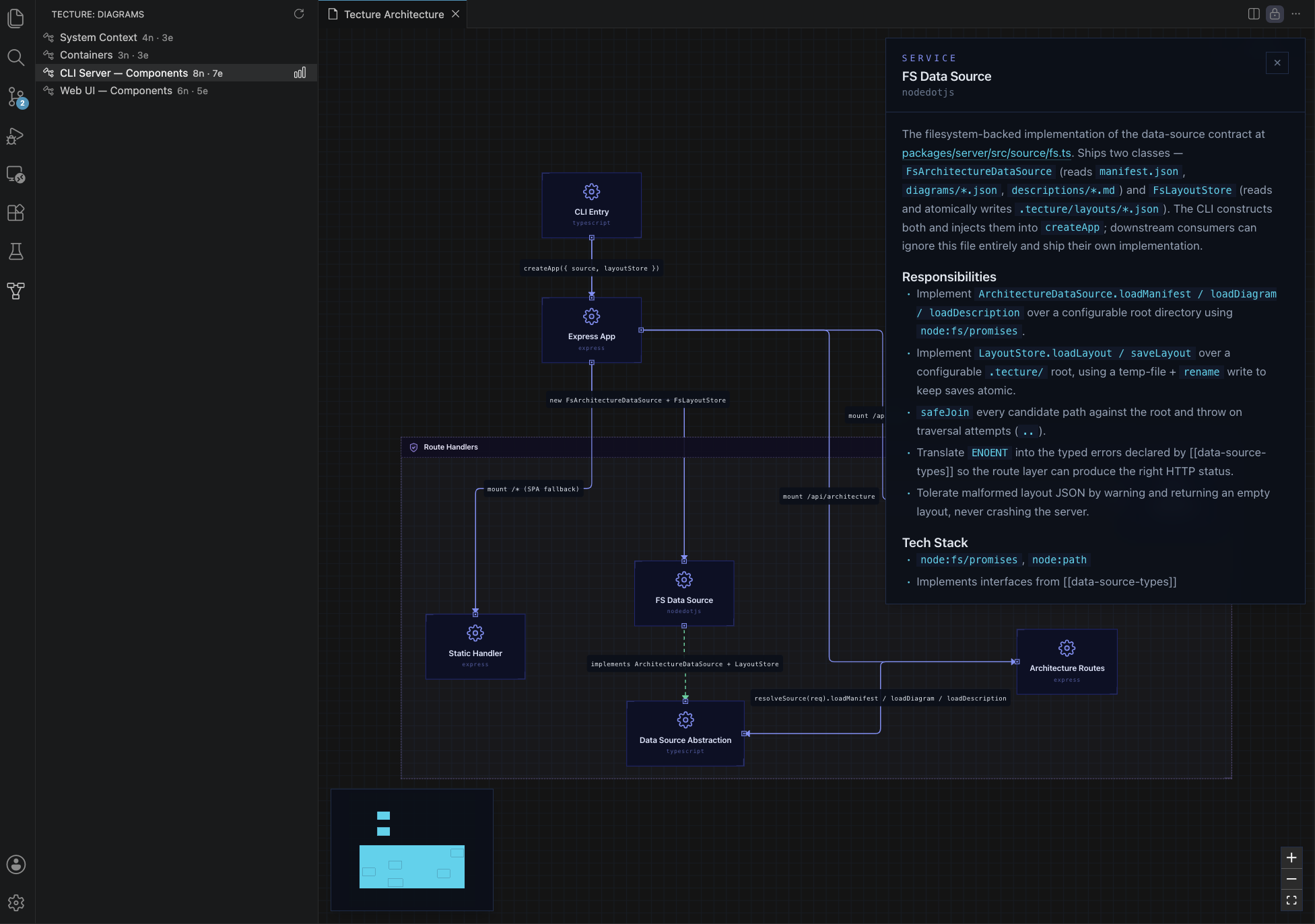
Task: Click the 'mount /api/architecture' edge label
Action: (x=829, y=497)
